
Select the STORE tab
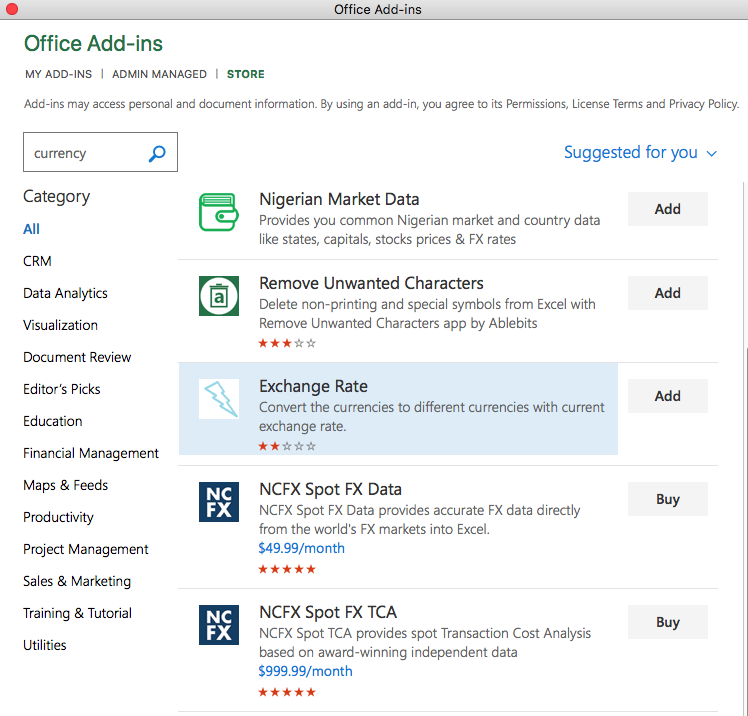coord(246,74)
